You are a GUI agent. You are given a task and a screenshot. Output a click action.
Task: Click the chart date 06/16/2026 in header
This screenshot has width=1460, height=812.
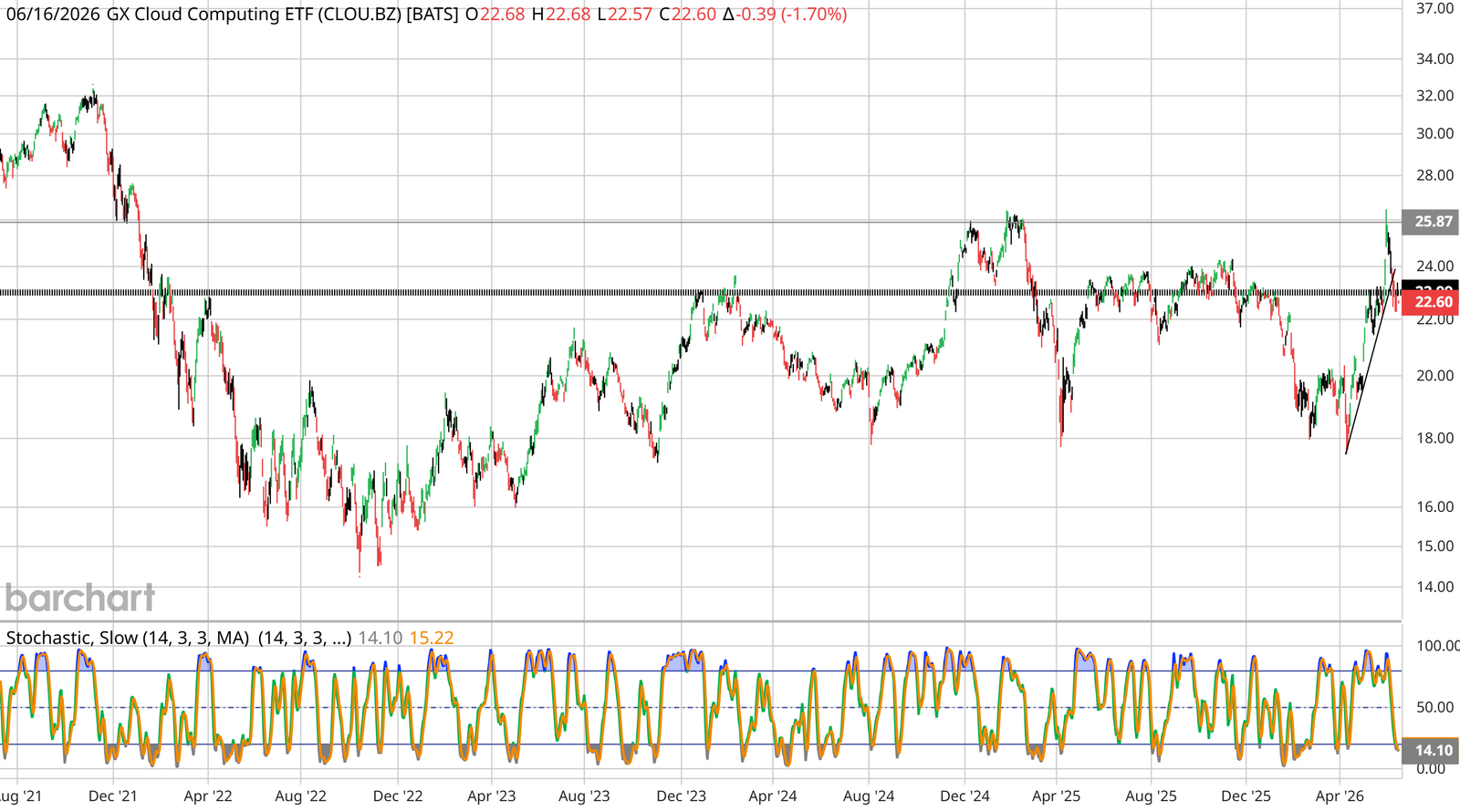[52, 15]
